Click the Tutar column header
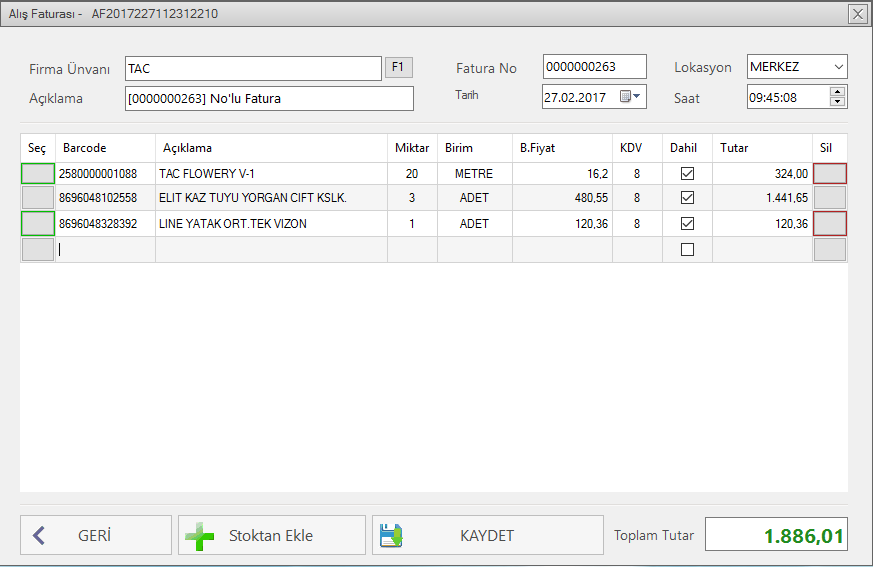This screenshot has width=873, height=567. pos(734,148)
